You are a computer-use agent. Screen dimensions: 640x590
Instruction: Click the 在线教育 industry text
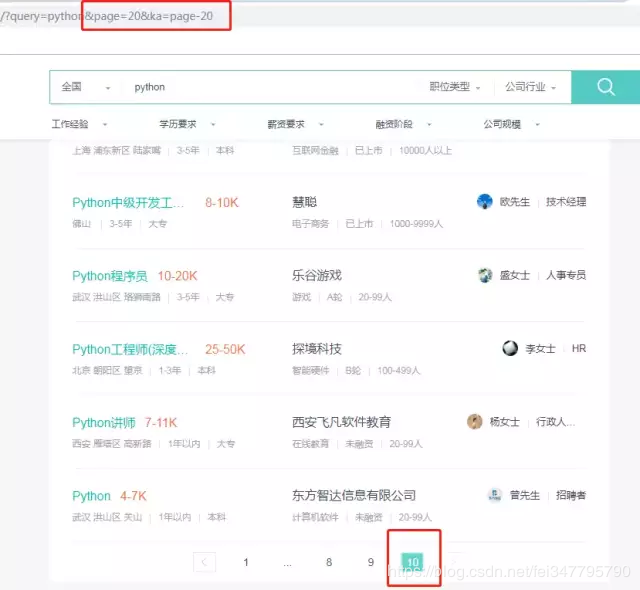pos(310,444)
